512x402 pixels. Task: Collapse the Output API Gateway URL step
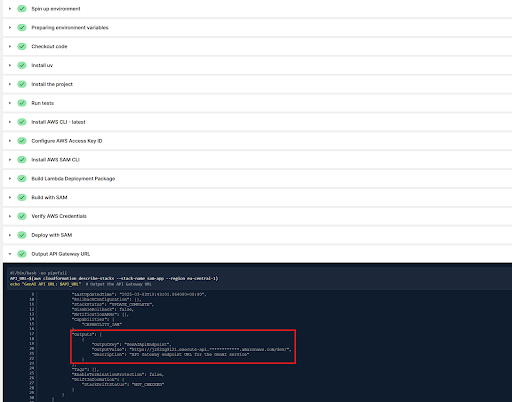[x=10, y=254]
